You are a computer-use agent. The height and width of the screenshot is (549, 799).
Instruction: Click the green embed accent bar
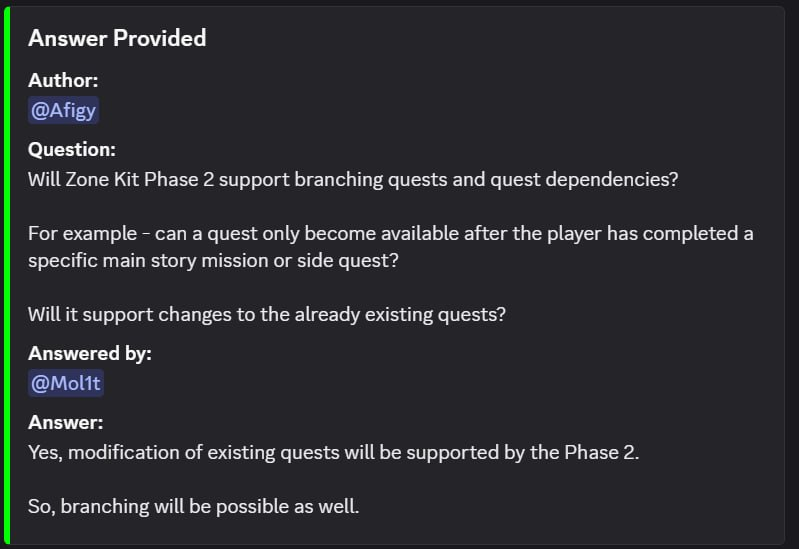[x=7, y=275]
